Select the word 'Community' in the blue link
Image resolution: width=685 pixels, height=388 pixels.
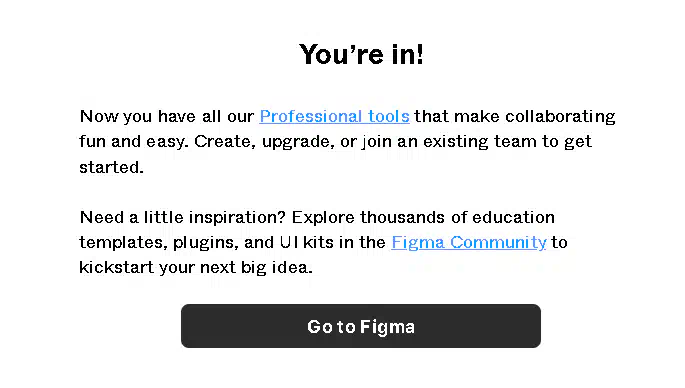coord(498,242)
